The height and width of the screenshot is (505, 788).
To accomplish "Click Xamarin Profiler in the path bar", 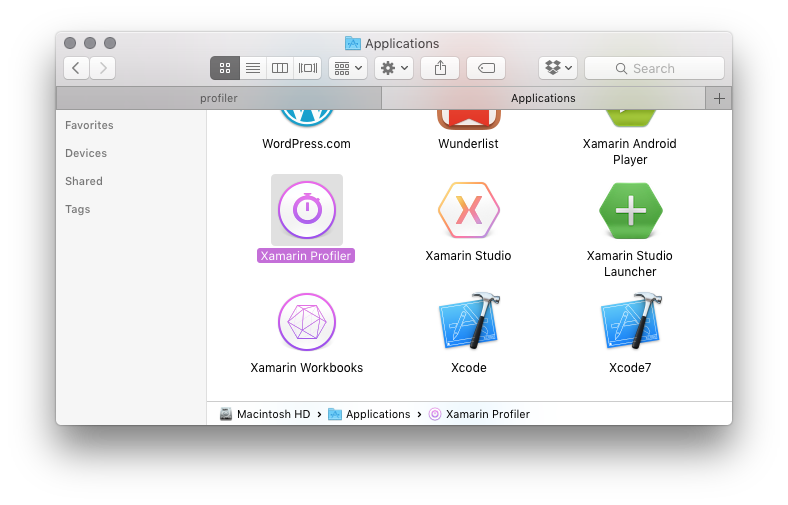I will (479, 414).
